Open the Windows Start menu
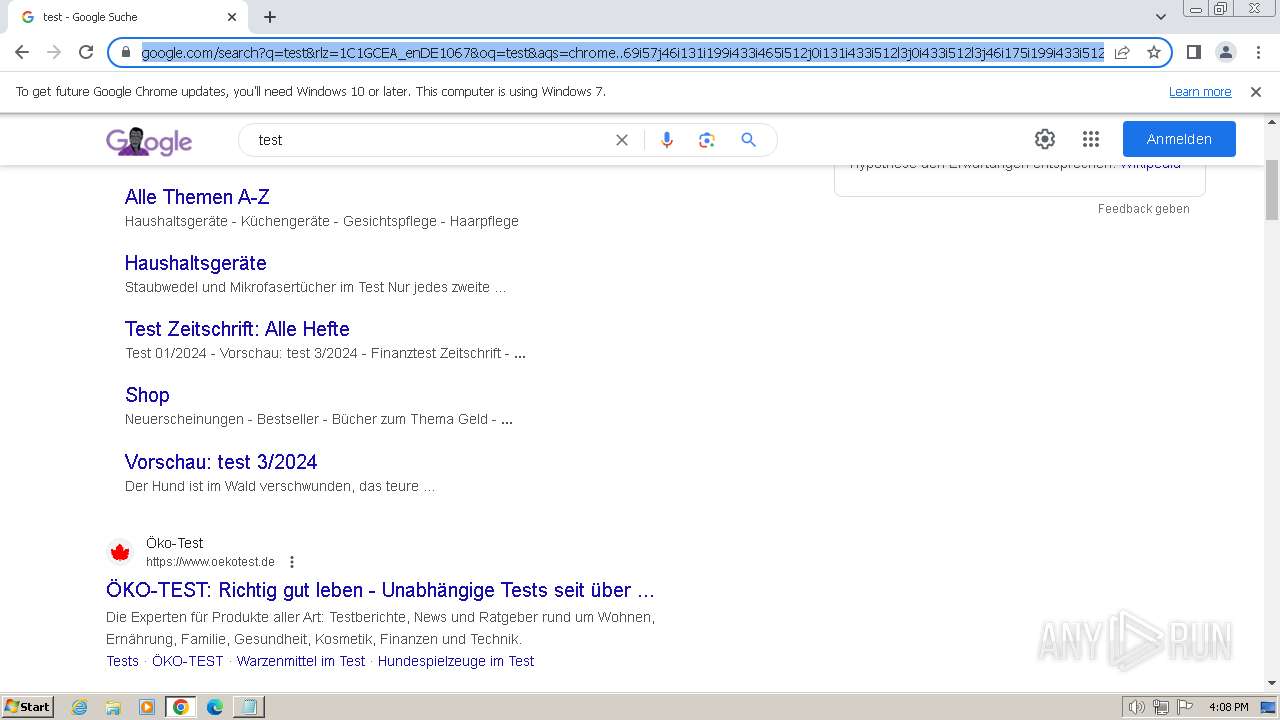1280x720 pixels. click(x=28, y=707)
